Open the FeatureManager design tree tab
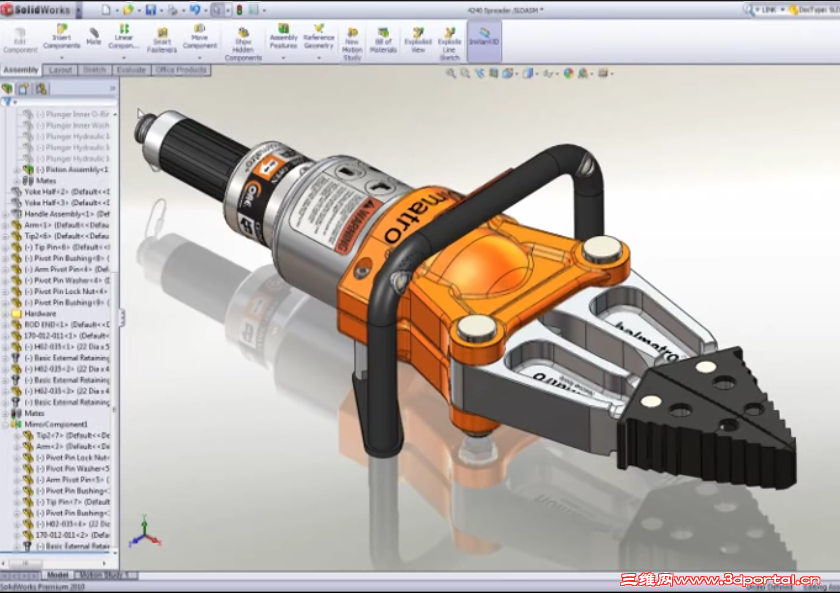Viewport: 840px width, 593px height. [x=8, y=88]
